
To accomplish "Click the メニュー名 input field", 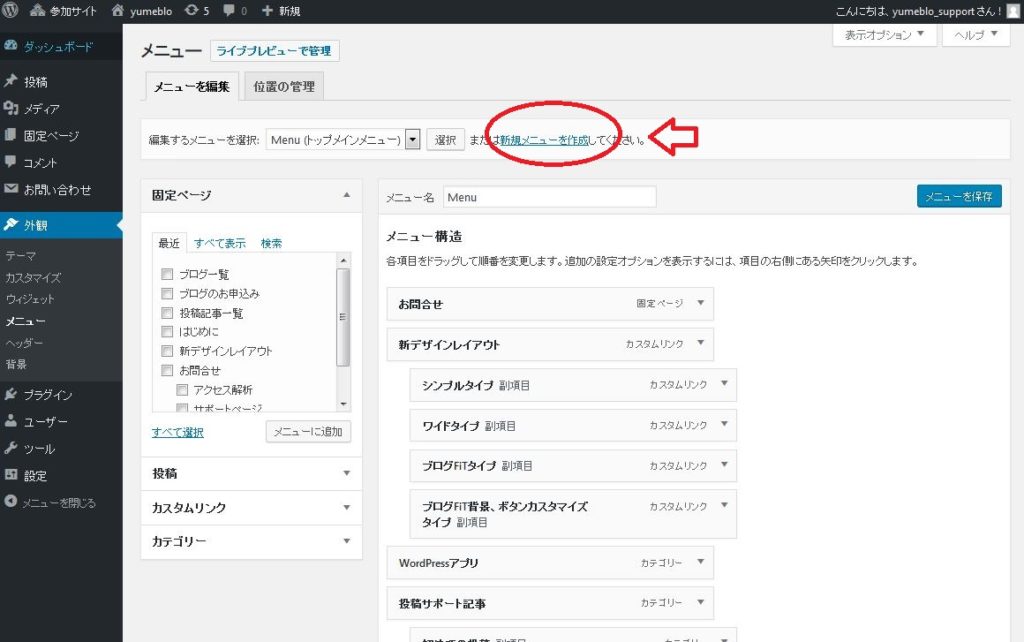I will [x=549, y=197].
